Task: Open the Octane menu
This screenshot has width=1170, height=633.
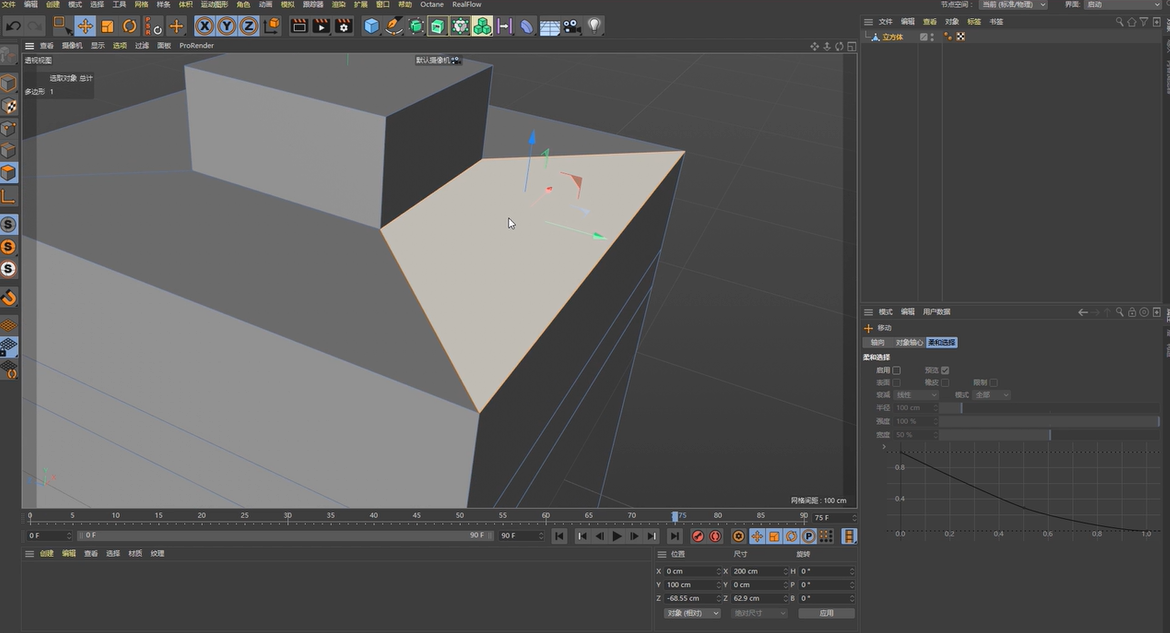Action: [x=431, y=4]
